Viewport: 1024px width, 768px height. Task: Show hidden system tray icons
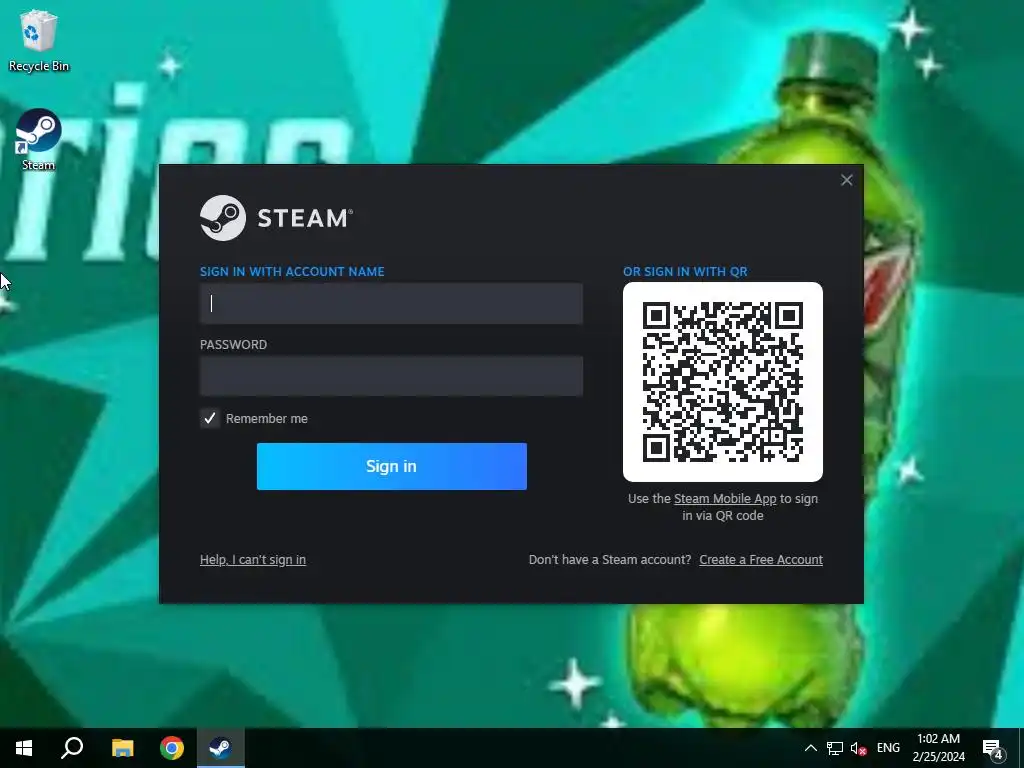pos(810,748)
